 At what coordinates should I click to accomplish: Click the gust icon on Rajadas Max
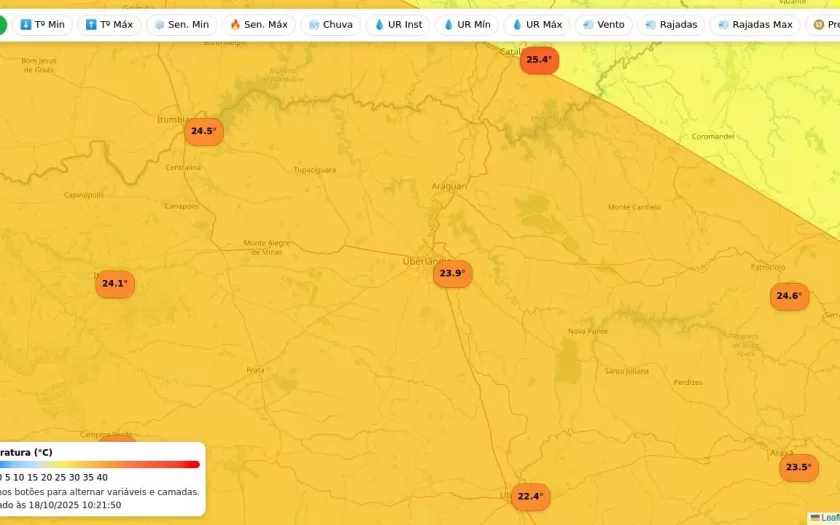(x=723, y=25)
